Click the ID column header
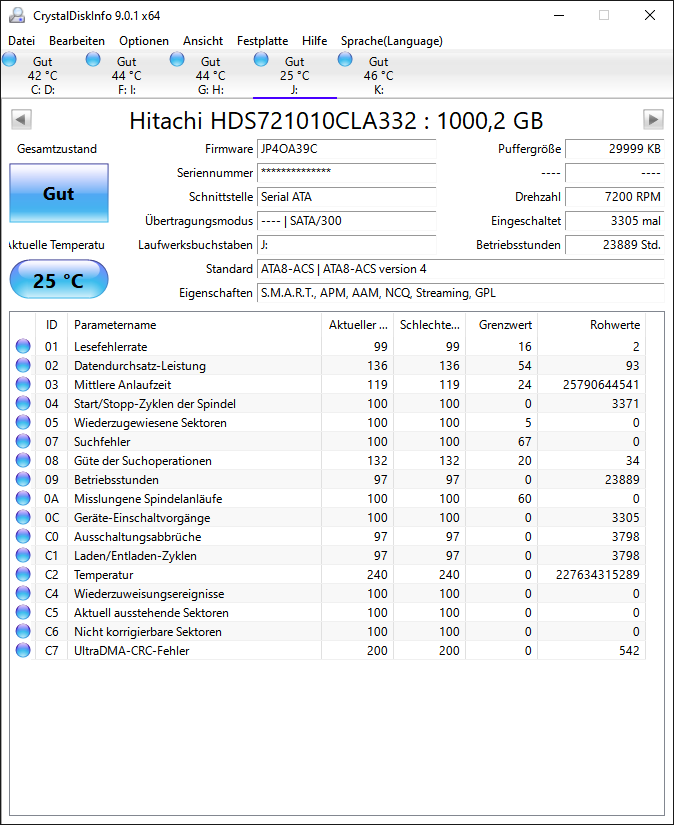 coord(52,325)
